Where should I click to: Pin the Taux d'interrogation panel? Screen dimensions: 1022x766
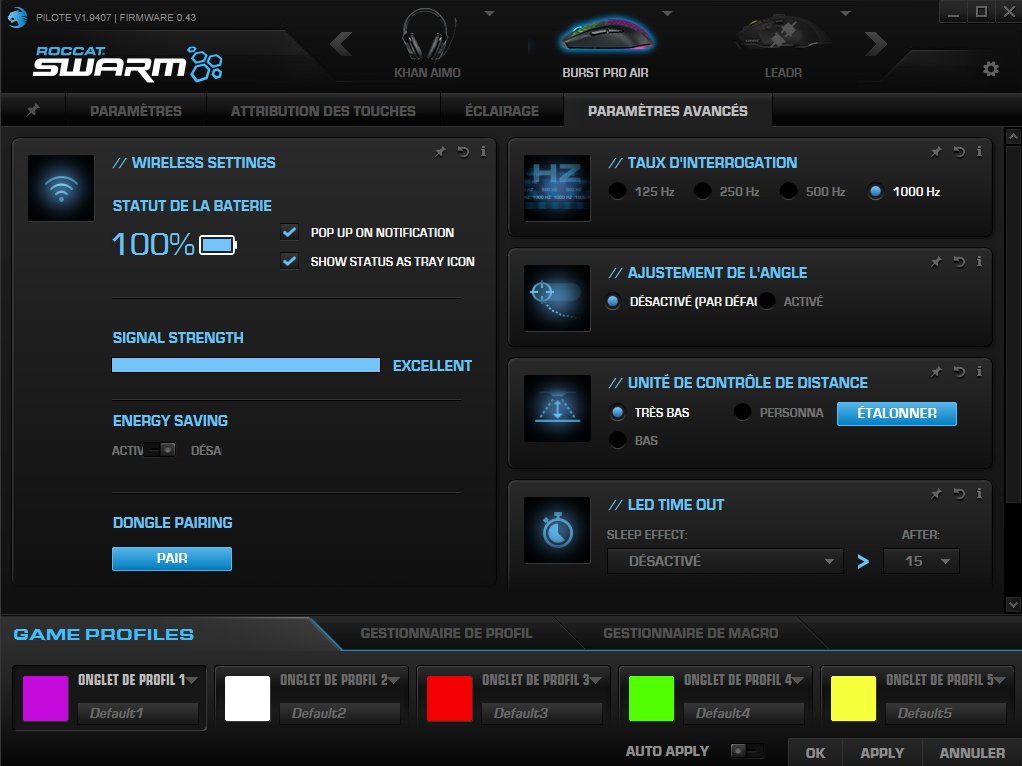[936, 152]
